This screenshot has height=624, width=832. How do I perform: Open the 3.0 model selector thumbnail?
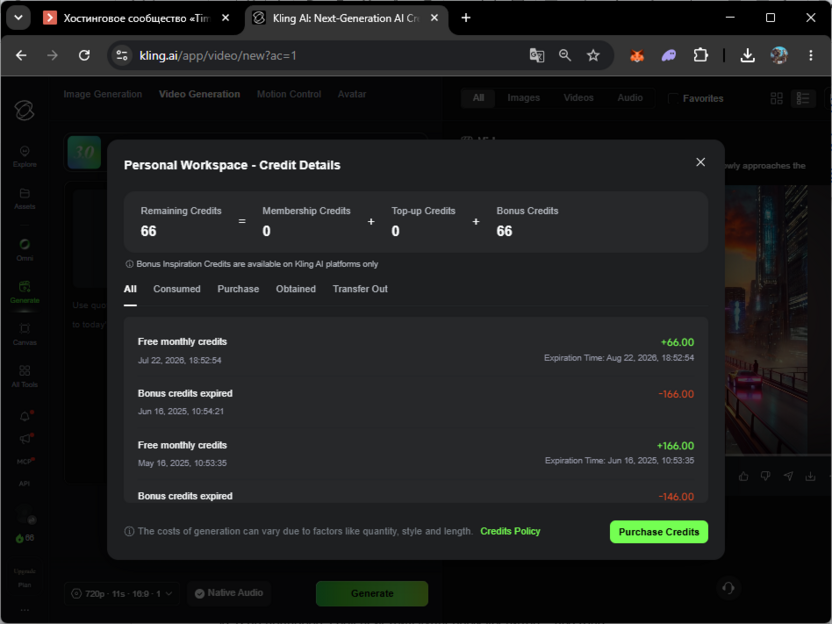click(84, 152)
